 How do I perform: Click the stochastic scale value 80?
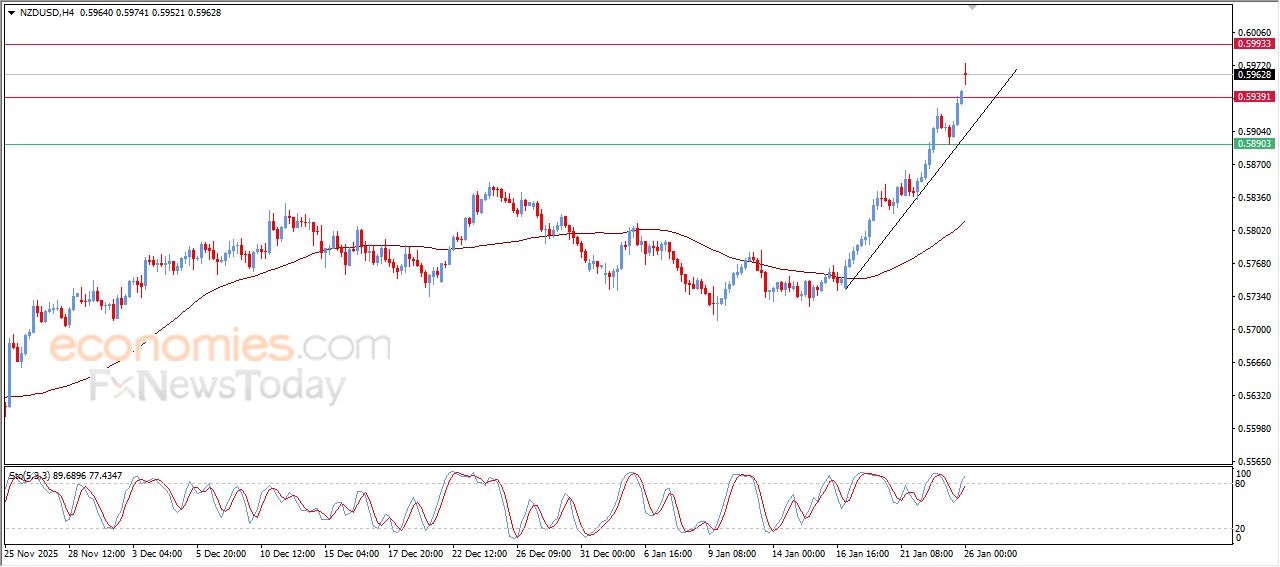click(x=1242, y=484)
